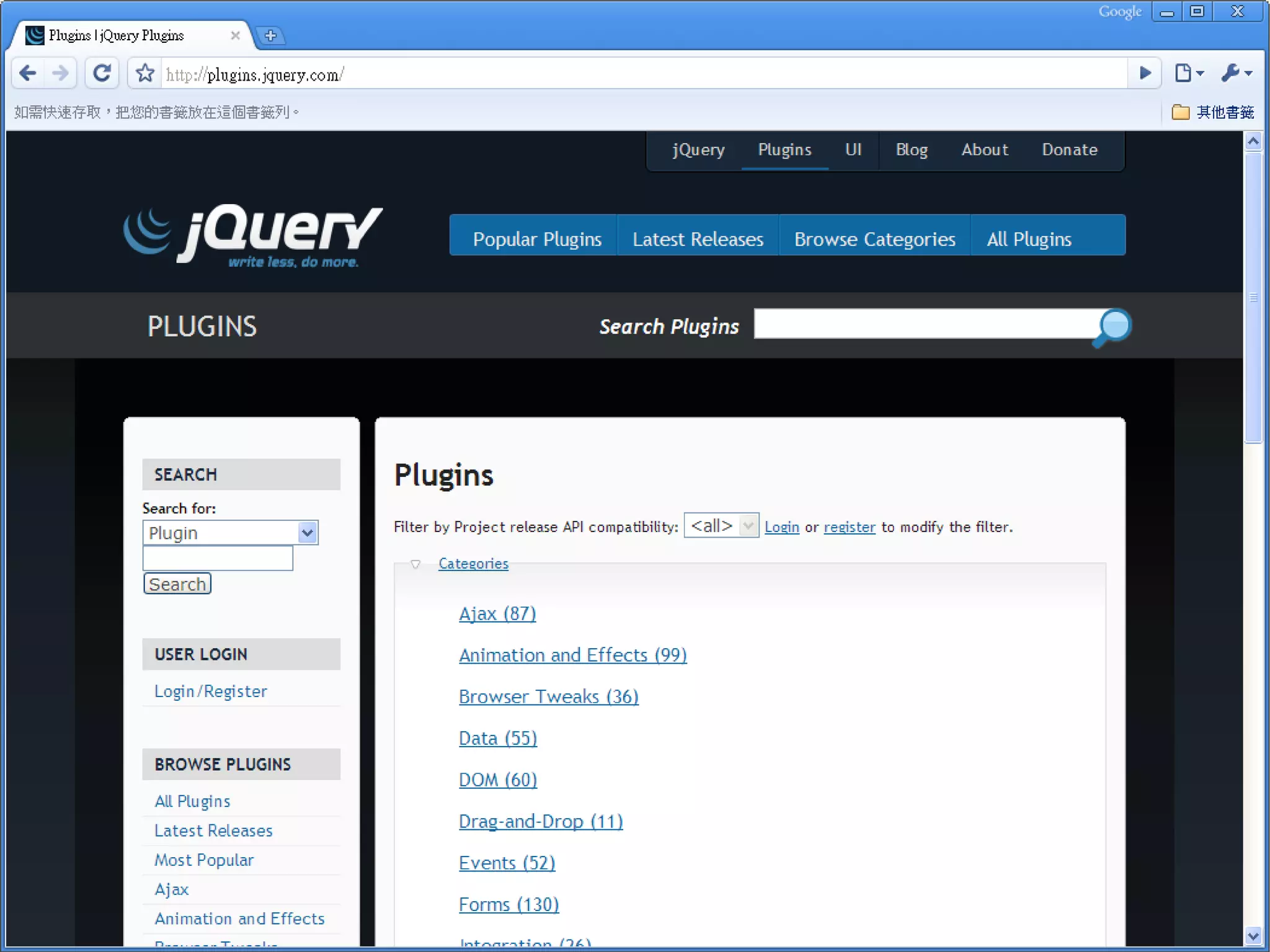Viewport: 1270px width, 952px height.
Task: Reload the page with the refresh icon
Action: 102,73
